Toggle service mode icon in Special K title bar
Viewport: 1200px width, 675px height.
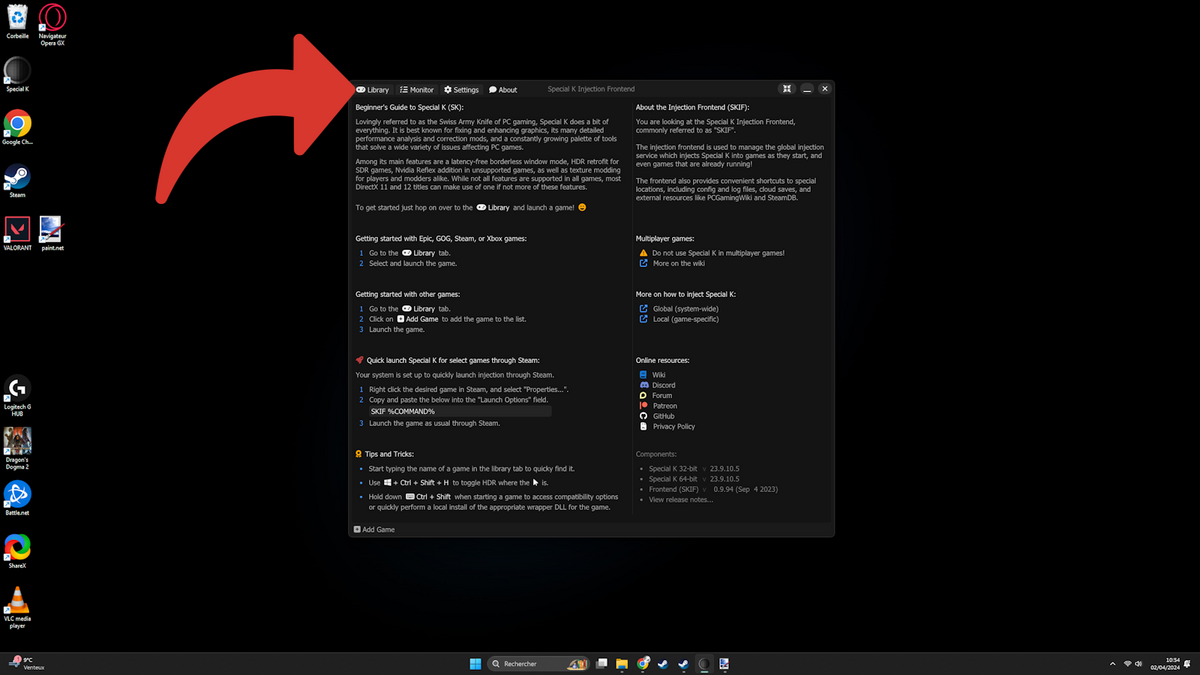(x=788, y=89)
